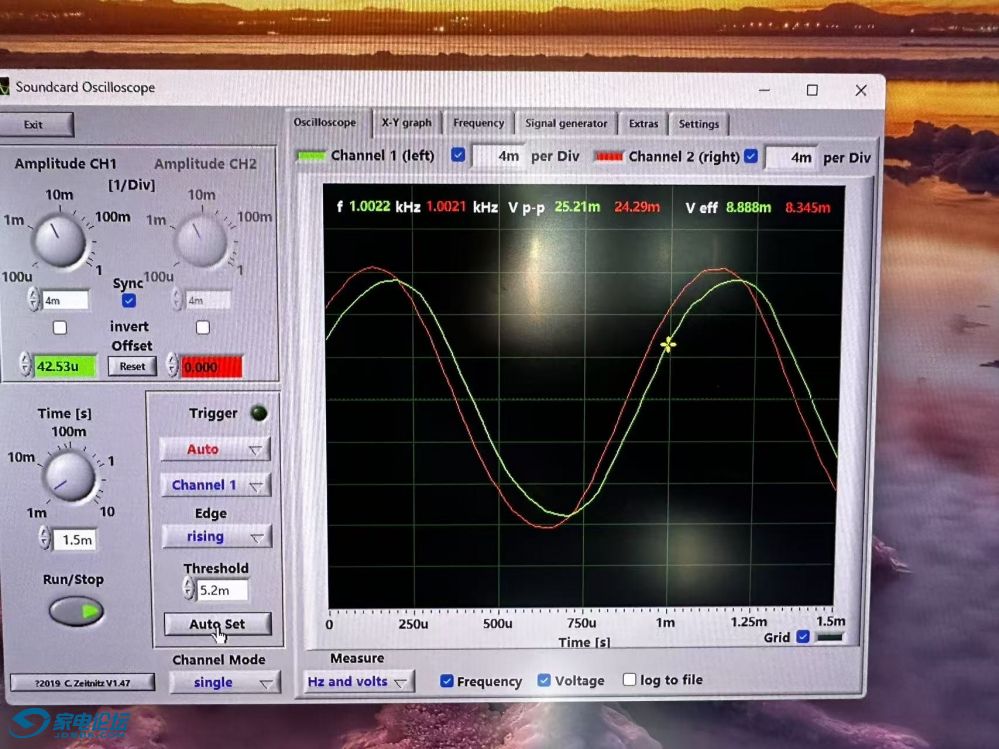This screenshot has height=749, width=999.
Task: Switch to the Extras tab
Action: pos(643,124)
